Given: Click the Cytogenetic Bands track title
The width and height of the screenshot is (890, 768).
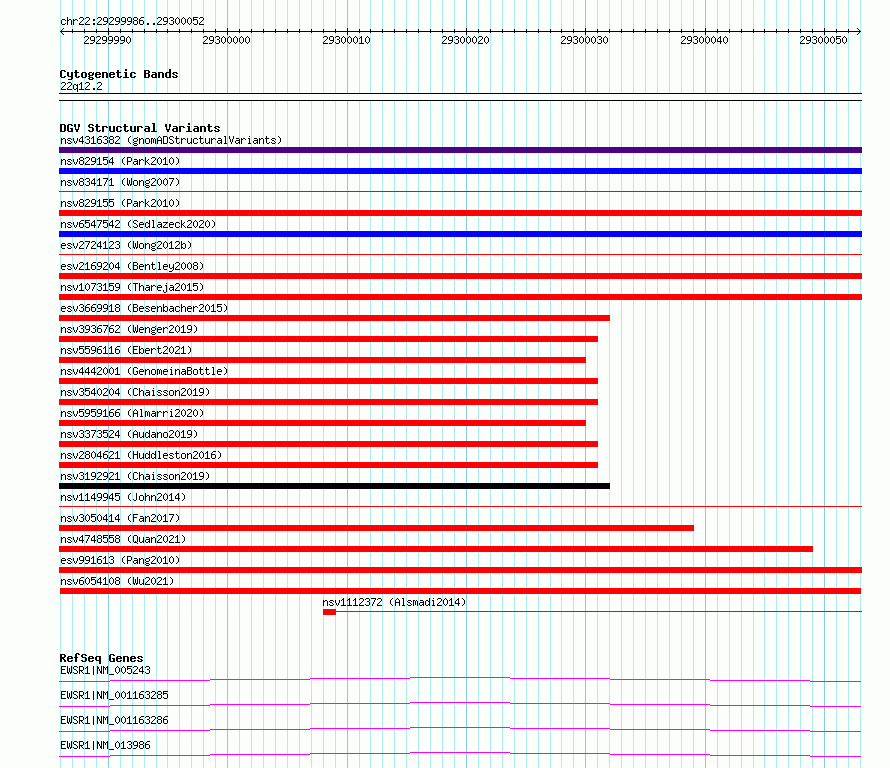Looking at the screenshot, I should coord(119,74).
